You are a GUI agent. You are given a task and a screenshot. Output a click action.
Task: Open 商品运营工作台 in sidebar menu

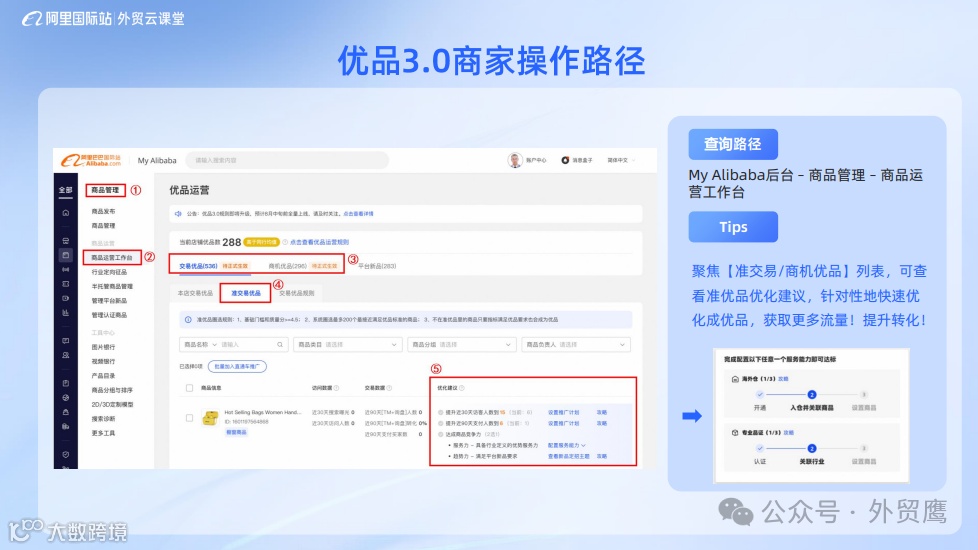tap(112, 257)
